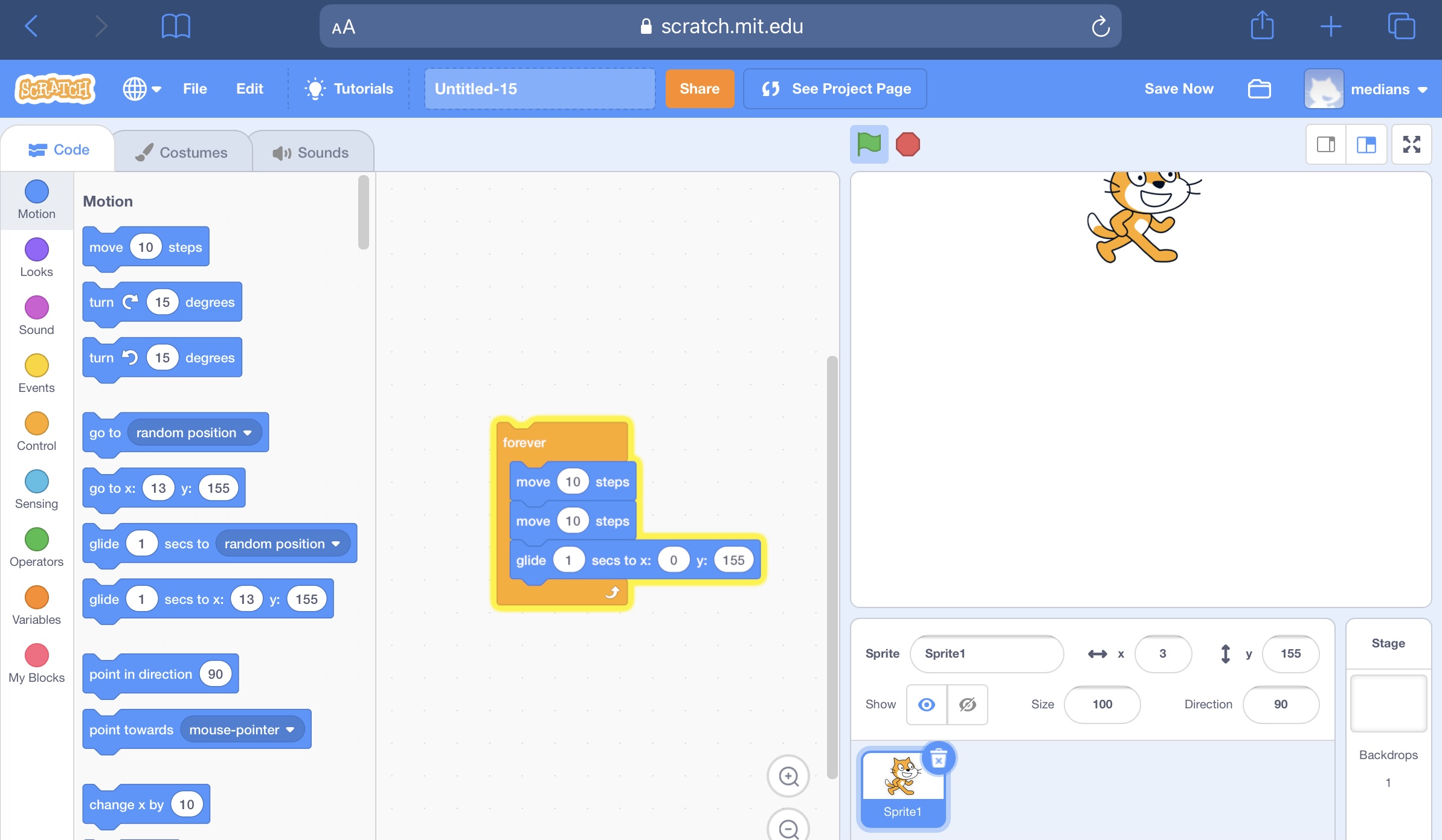The width and height of the screenshot is (1442, 840).
Task: Click the green flag to run
Action: (x=869, y=144)
